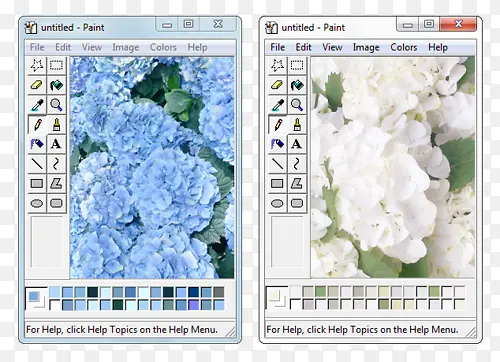Image resolution: width=500 pixels, height=362 pixels.
Task: Select the Text tool in the right Paint window
Action: tap(297, 144)
